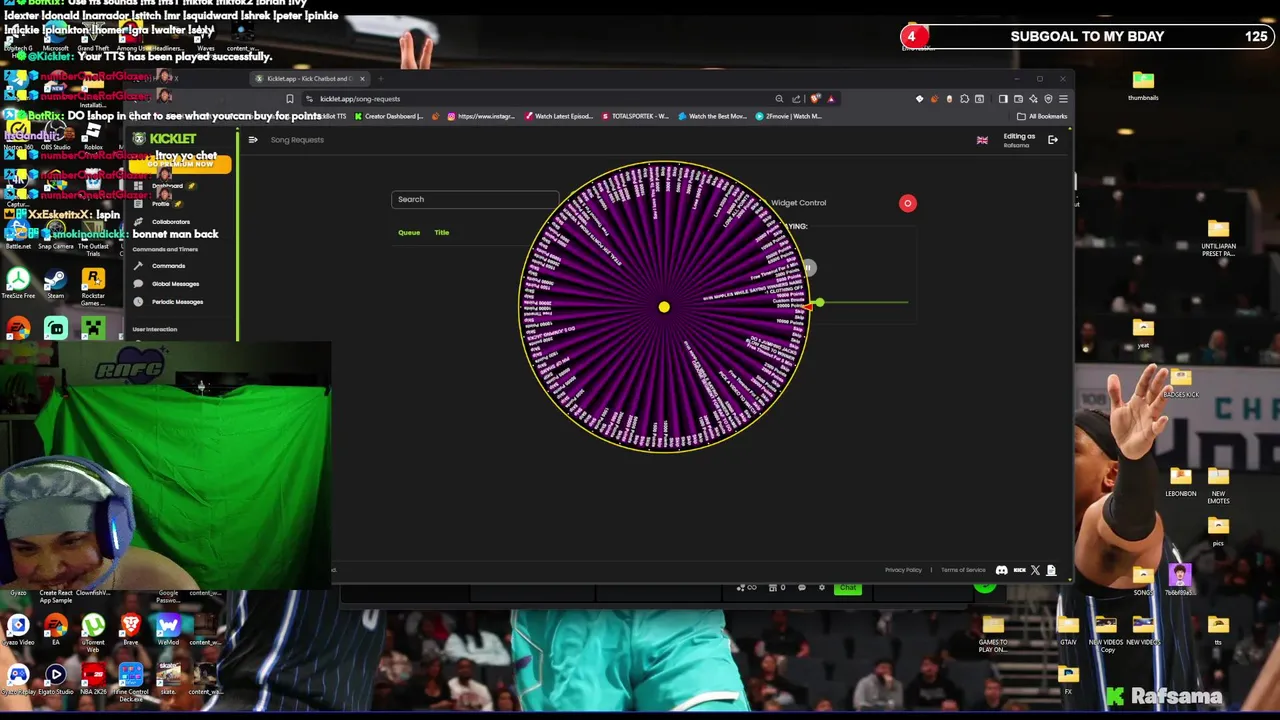Click the green volume slider handle
Viewport: 1280px width, 720px height.
(819, 302)
